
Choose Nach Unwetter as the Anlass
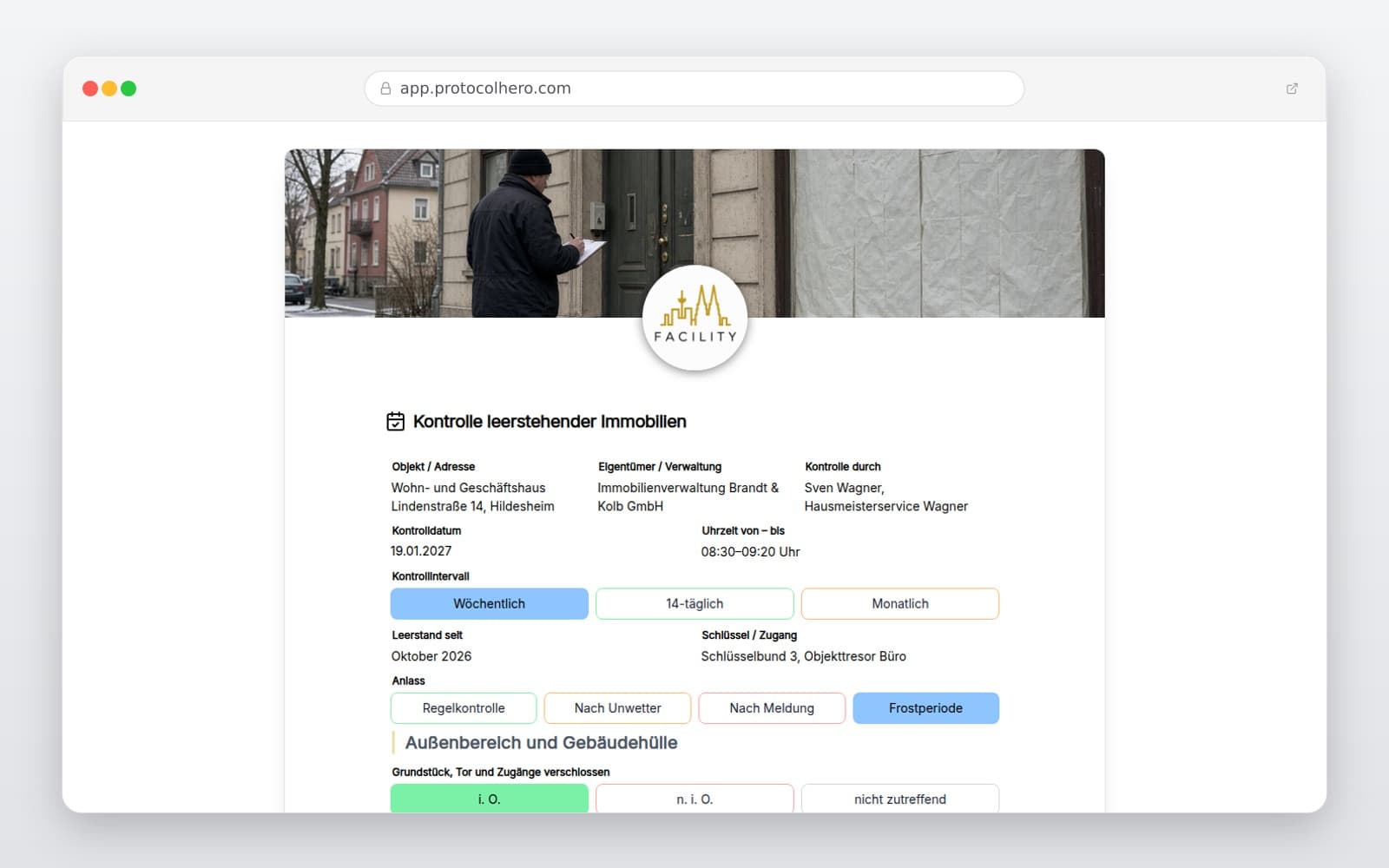click(x=617, y=708)
